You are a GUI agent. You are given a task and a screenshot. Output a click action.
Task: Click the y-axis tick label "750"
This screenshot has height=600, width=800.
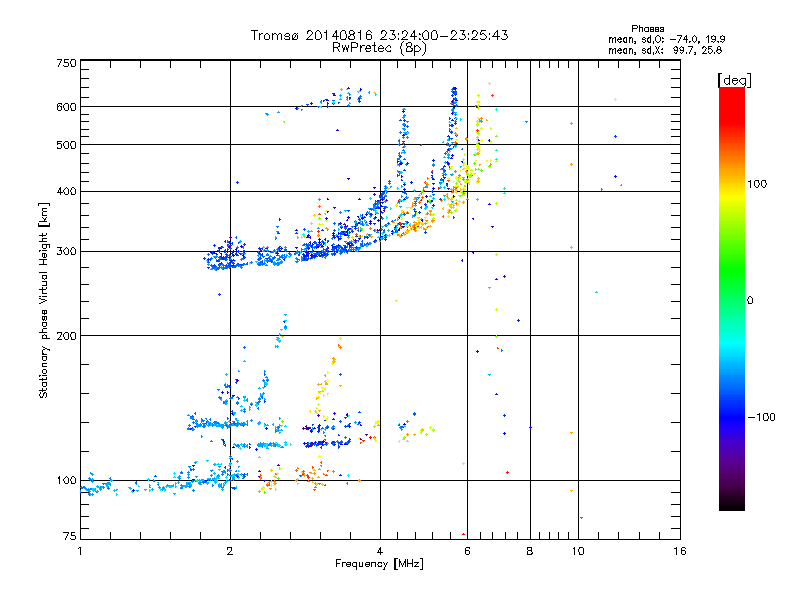pos(66,63)
